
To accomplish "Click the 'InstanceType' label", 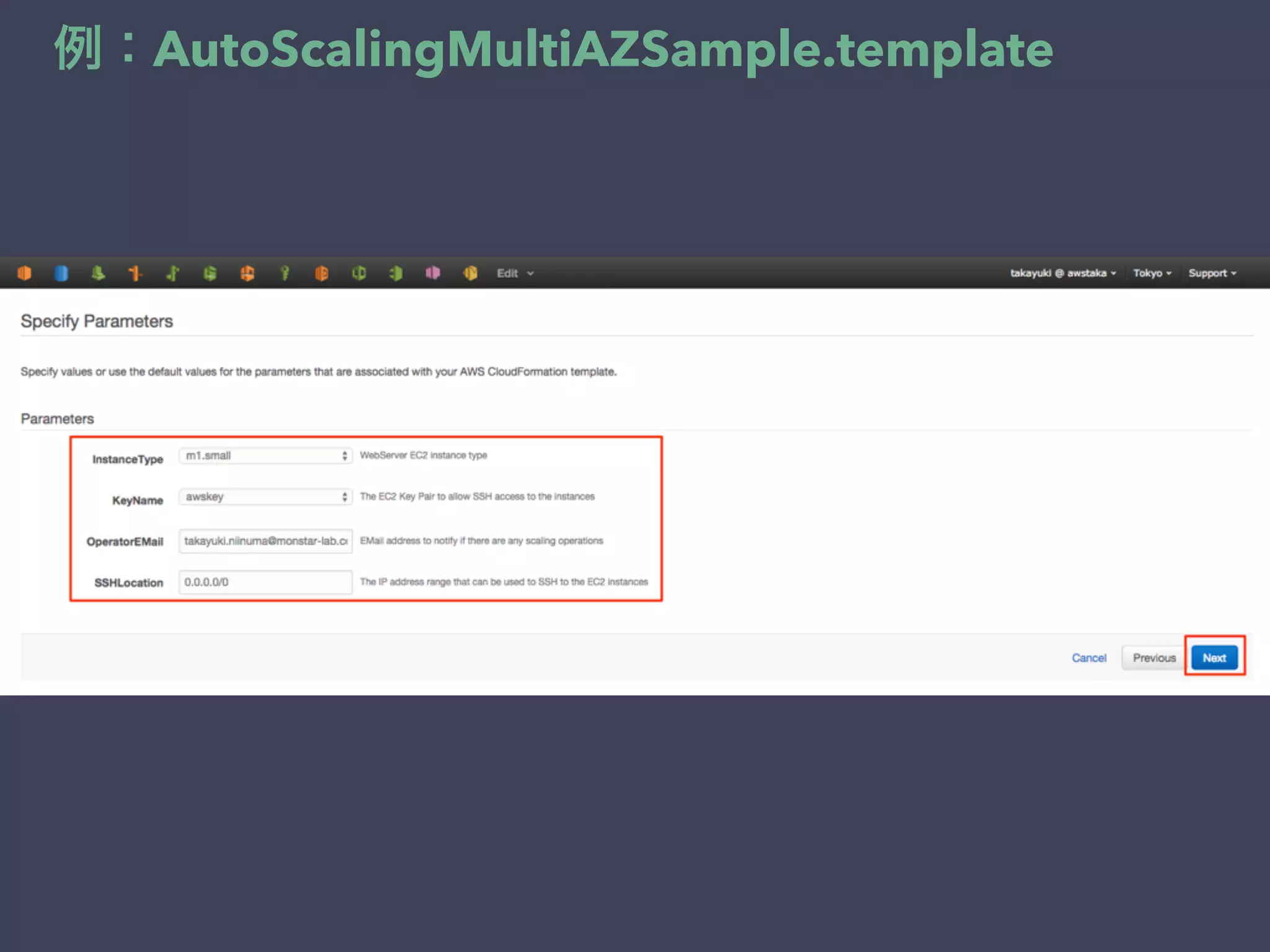I will pos(128,459).
